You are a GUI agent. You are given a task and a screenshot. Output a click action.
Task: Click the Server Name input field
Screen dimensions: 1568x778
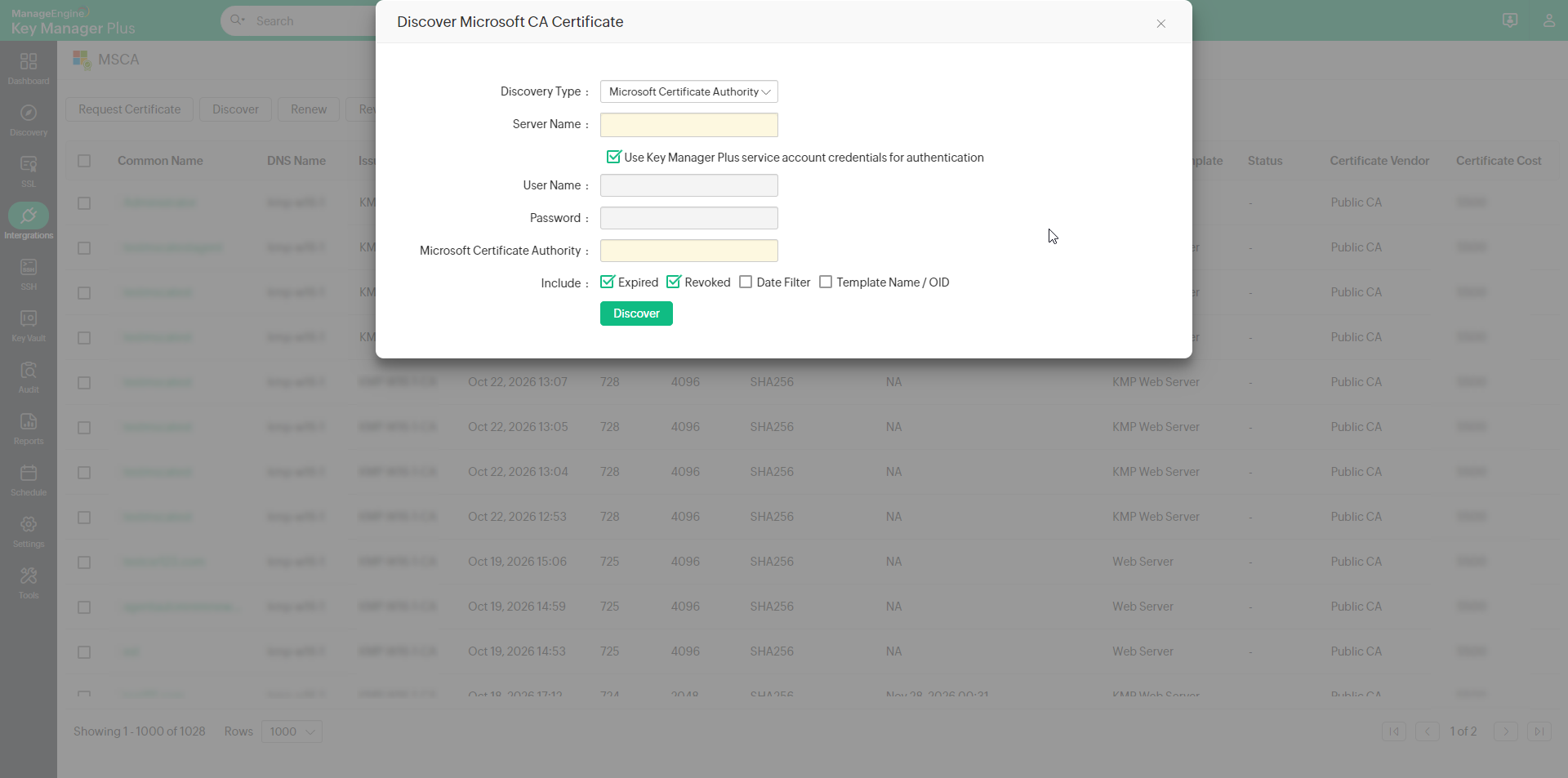pos(688,125)
